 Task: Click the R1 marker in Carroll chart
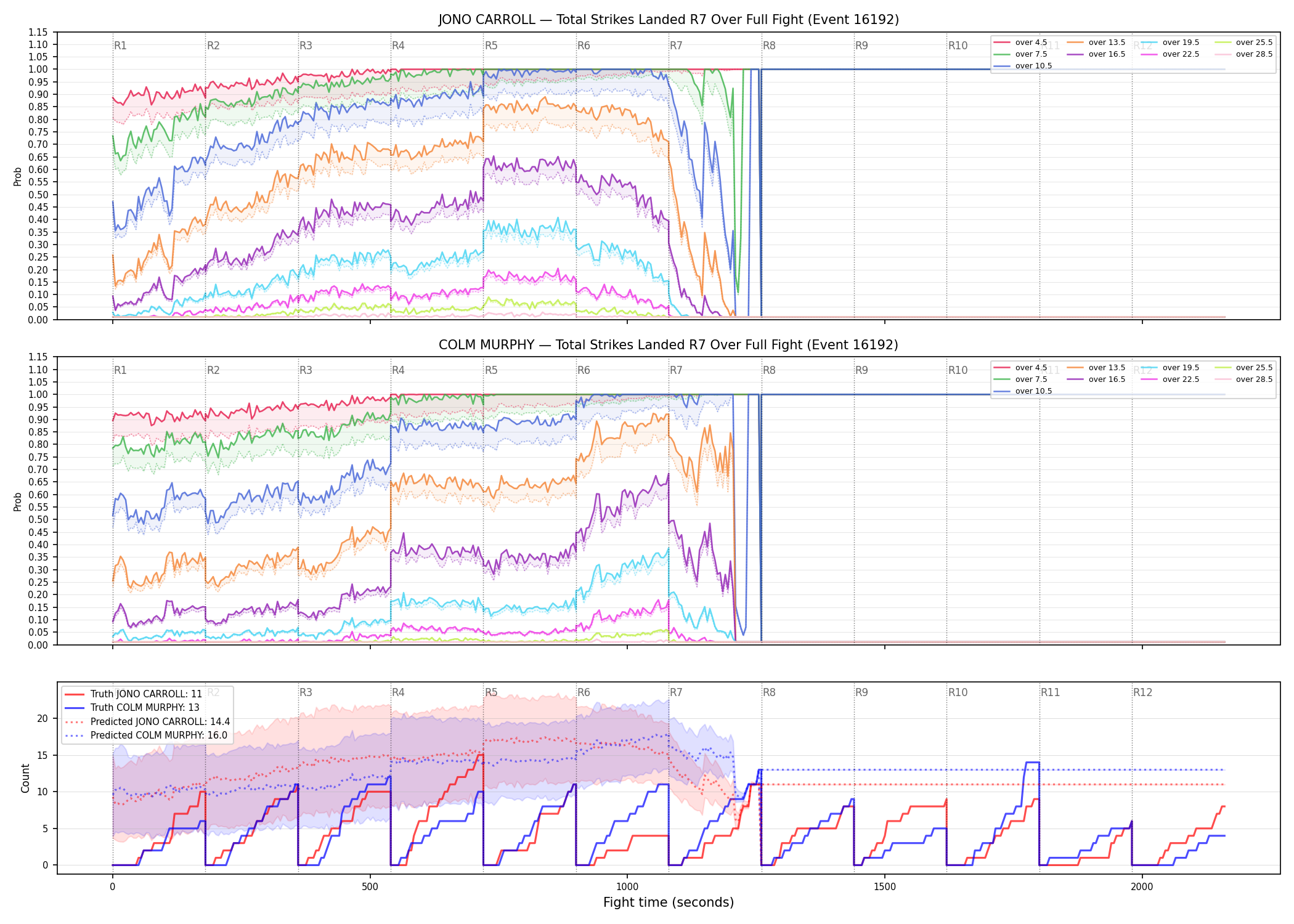pyautogui.click(x=120, y=46)
